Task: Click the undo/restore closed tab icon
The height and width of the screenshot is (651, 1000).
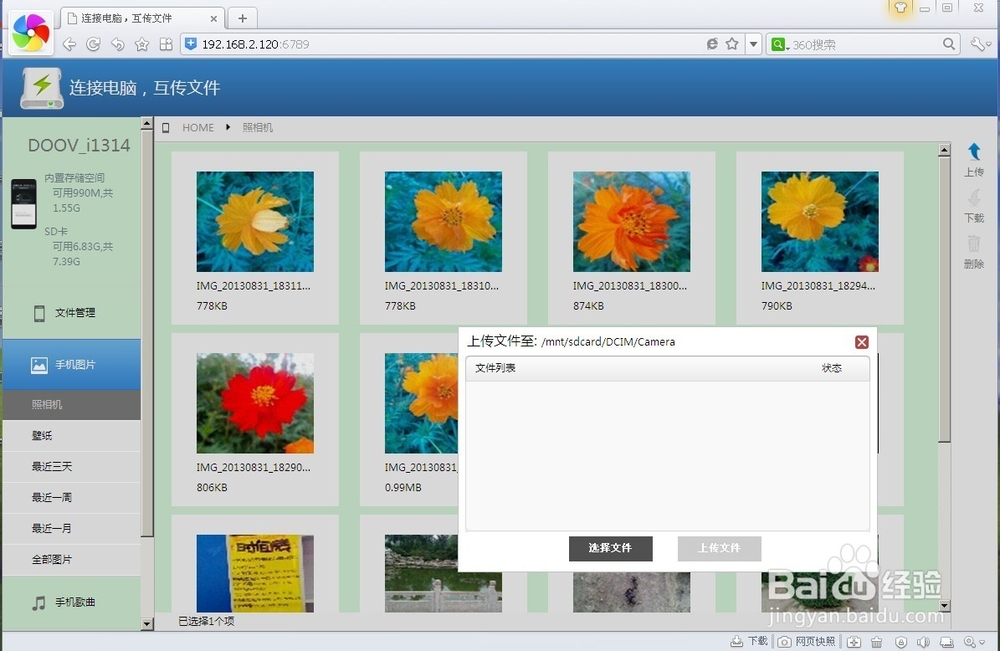Action: [x=117, y=44]
